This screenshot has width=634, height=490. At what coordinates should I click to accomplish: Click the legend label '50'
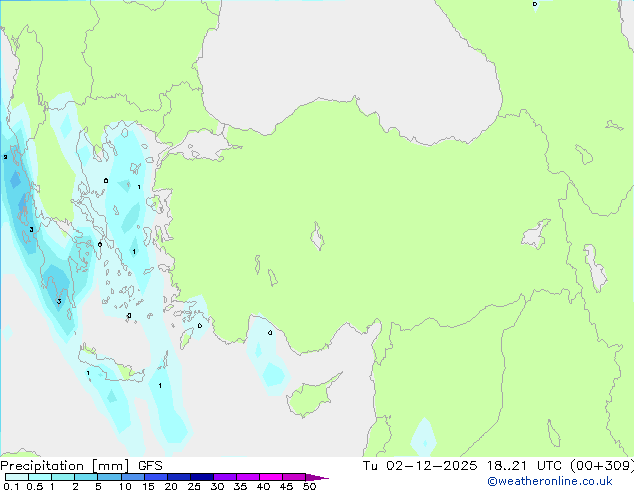click(309, 486)
